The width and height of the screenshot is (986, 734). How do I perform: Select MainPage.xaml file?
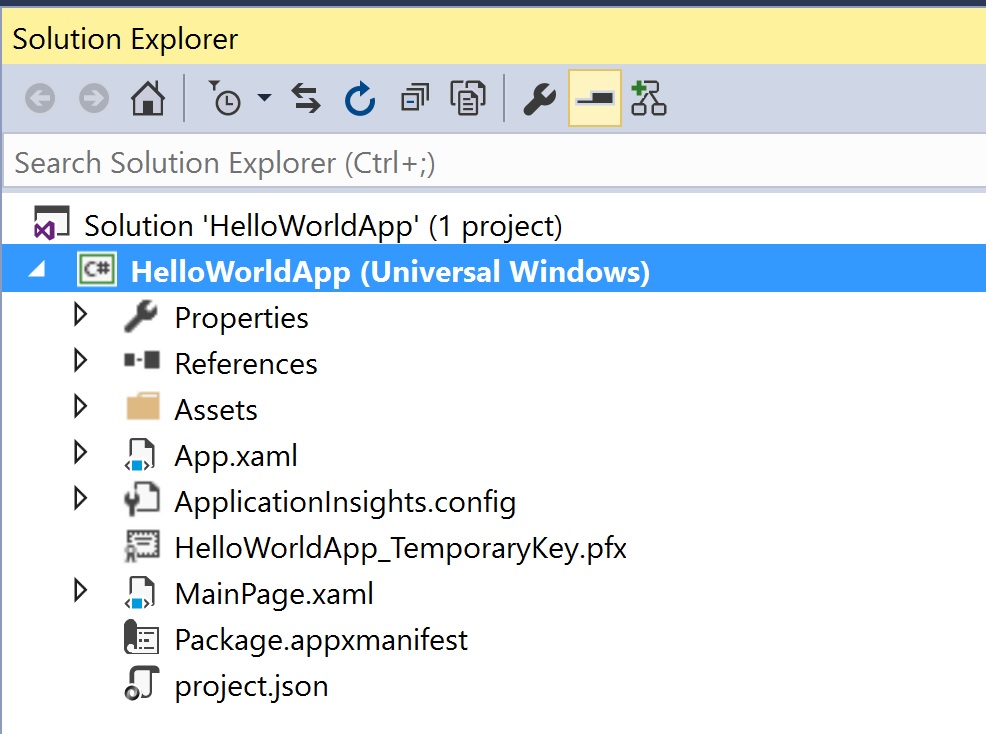tap(274, 594)
